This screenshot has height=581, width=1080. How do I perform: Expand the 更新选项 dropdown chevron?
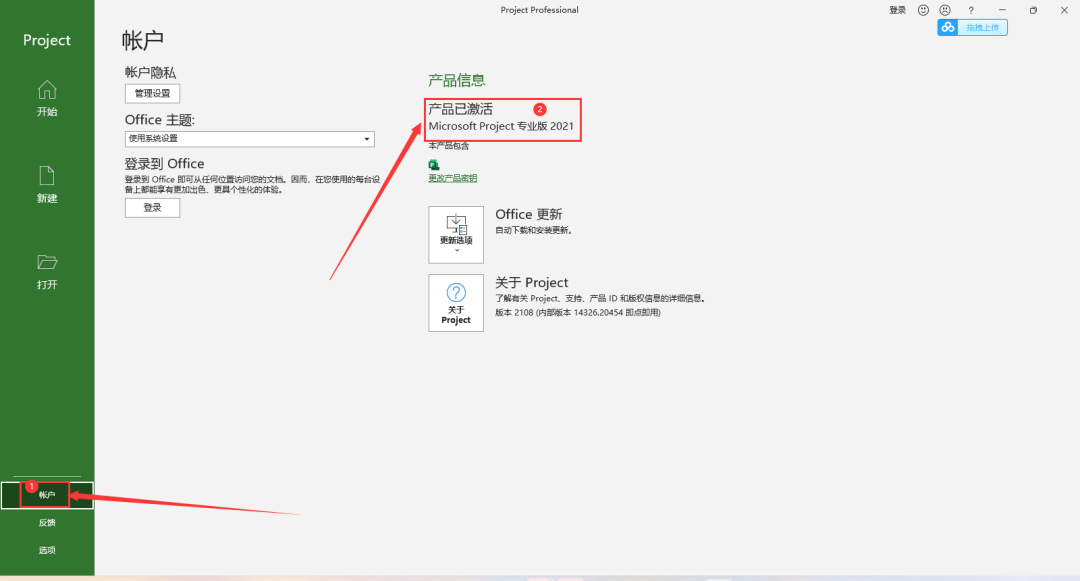click(456, 250)
